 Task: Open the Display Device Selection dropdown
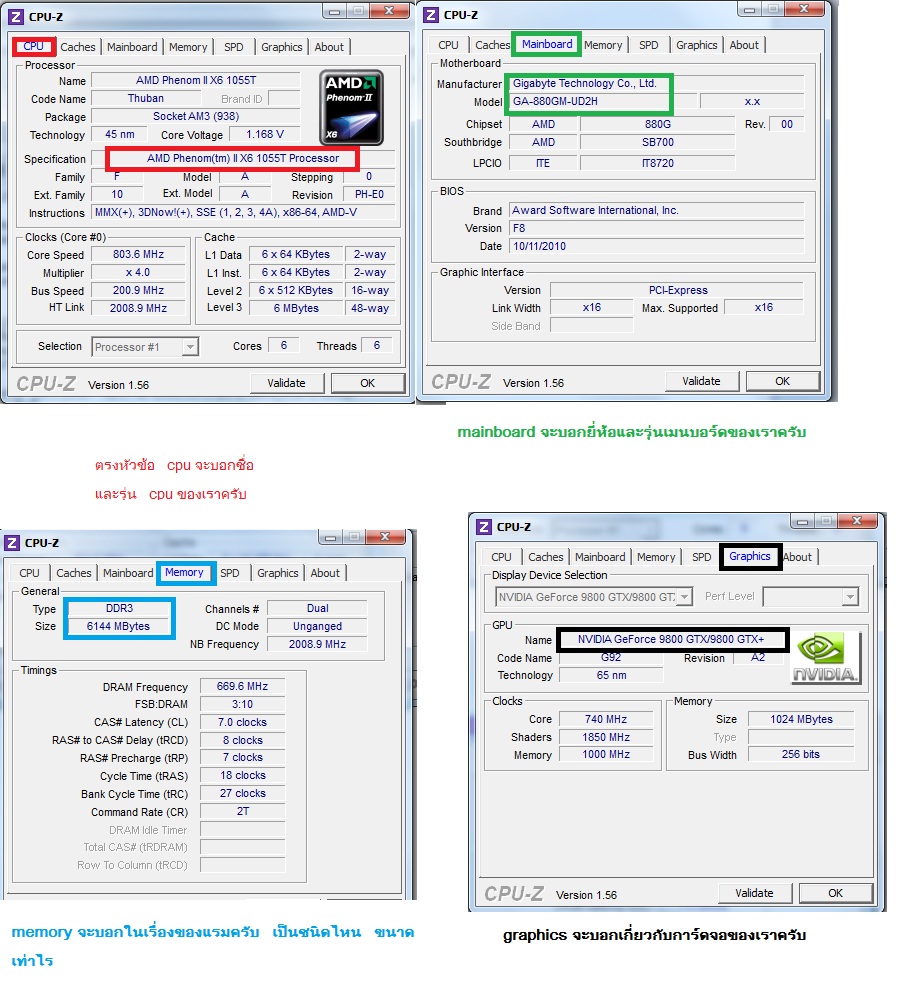pyautogui.click(x=685, y=597)
